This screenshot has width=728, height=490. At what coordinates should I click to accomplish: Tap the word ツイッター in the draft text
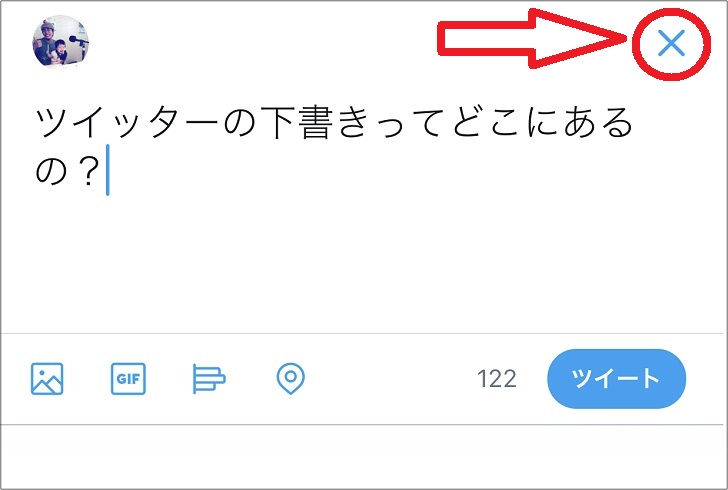click(126, 123)
